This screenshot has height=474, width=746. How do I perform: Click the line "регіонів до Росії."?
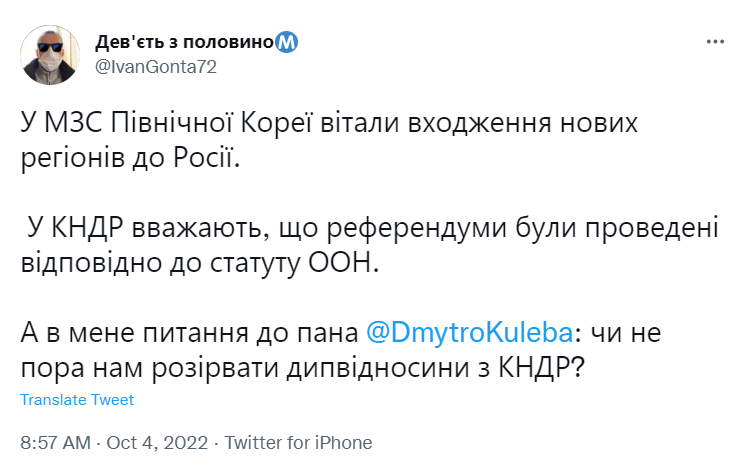pyautogui.click(x=131, y=158)
